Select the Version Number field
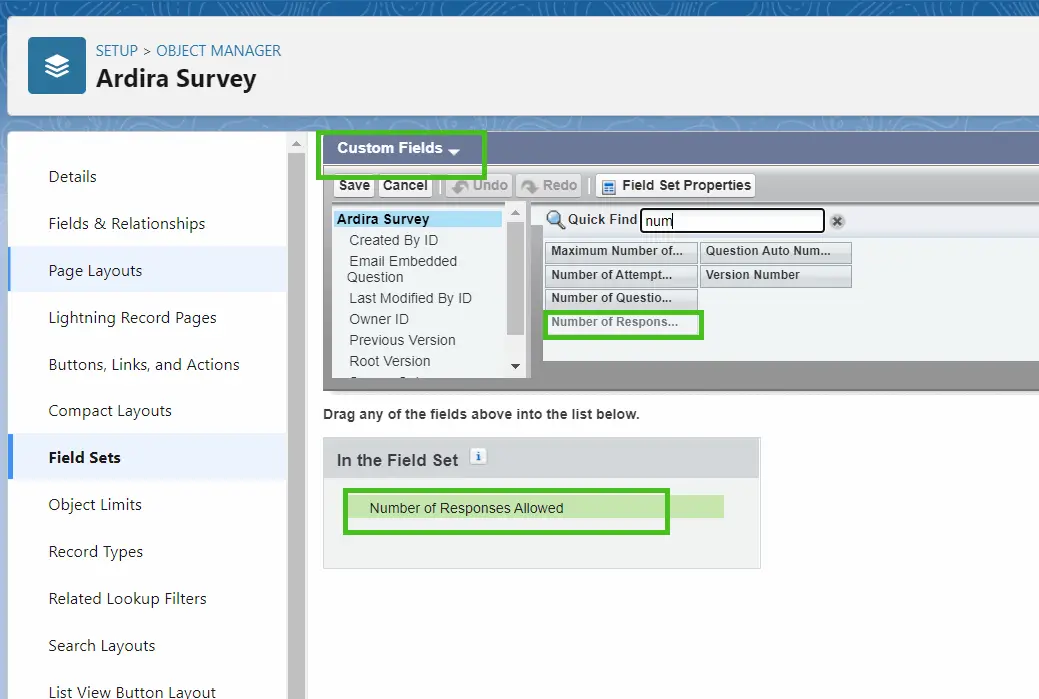 click(776, 275)
